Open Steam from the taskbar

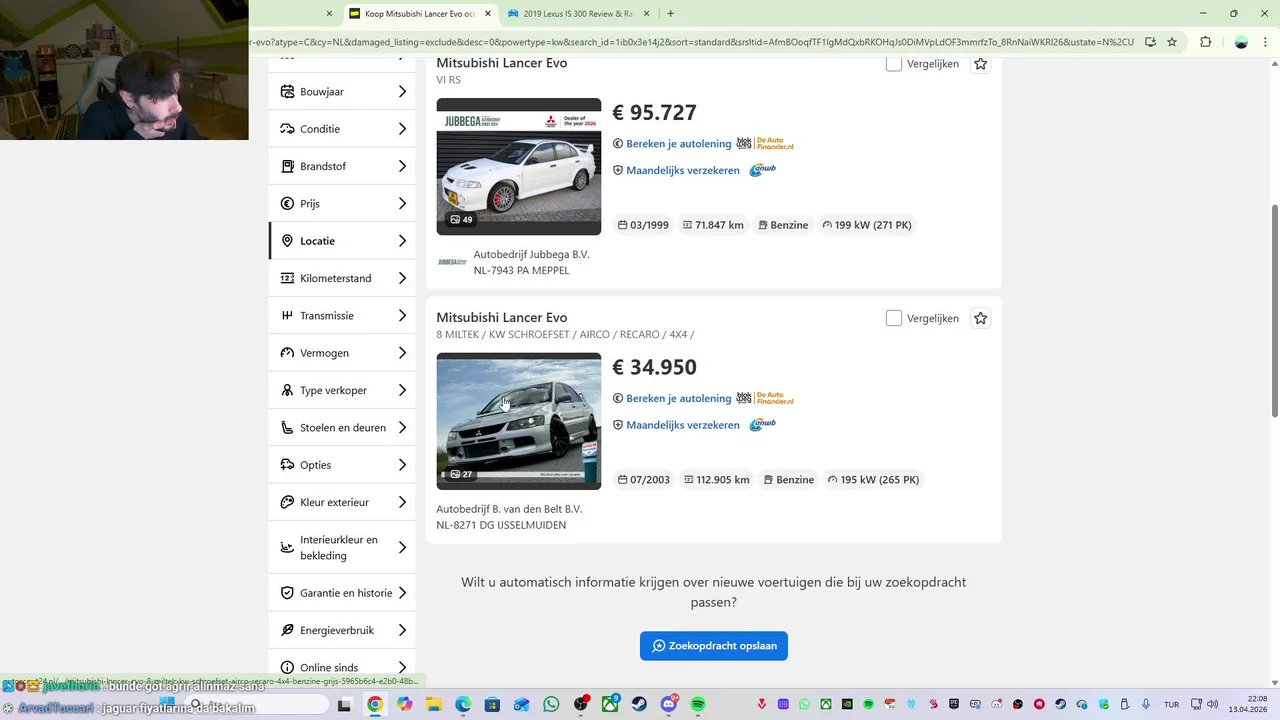click(640, 705)
